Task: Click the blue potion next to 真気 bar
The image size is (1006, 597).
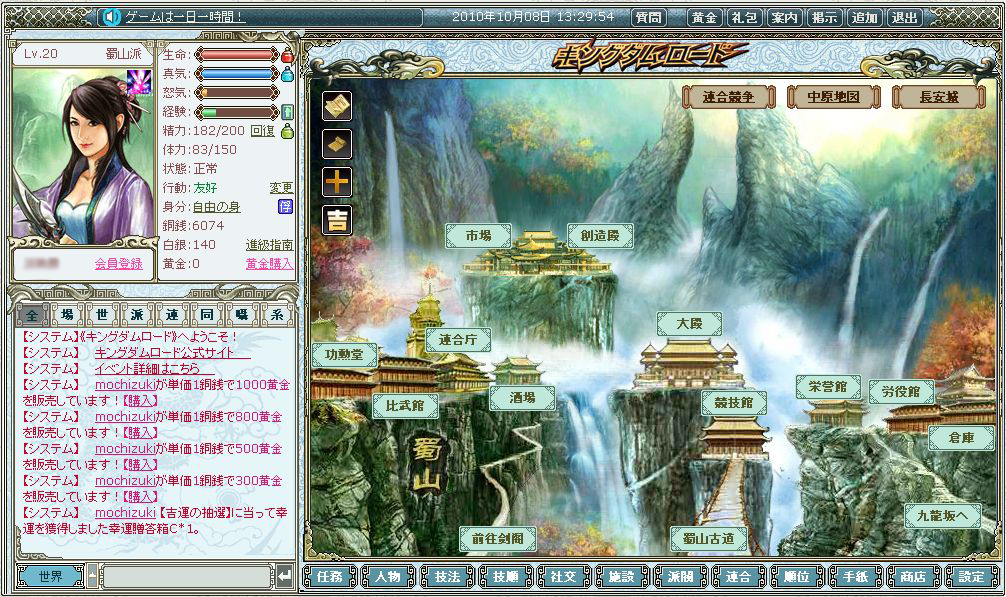Action: (x=287, y=74)
